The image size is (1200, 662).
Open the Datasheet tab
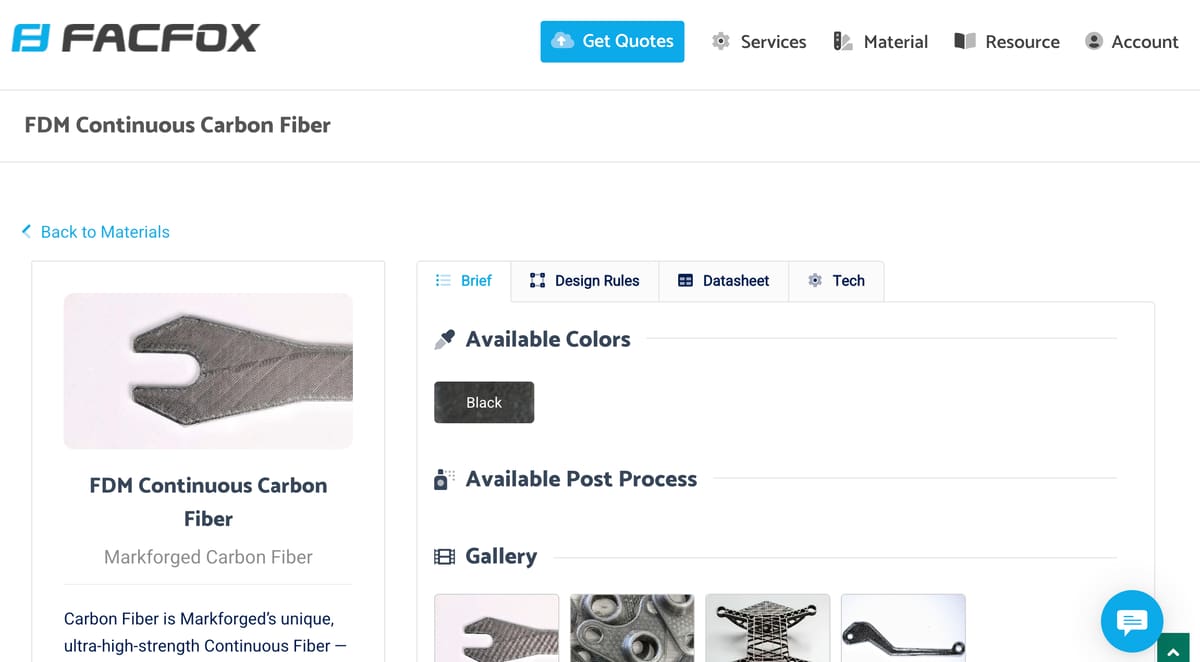[724, 281]
